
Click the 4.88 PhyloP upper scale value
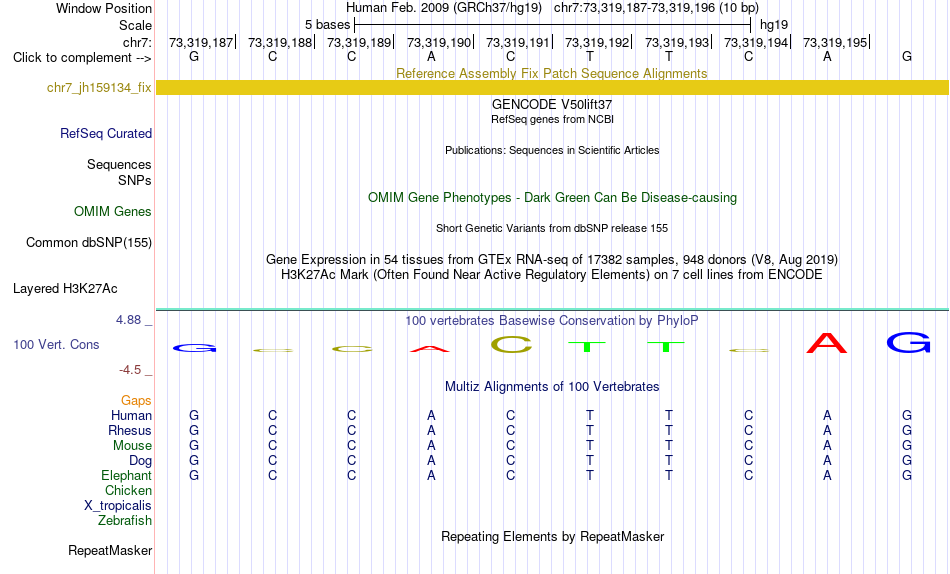[x=128, y=319]
